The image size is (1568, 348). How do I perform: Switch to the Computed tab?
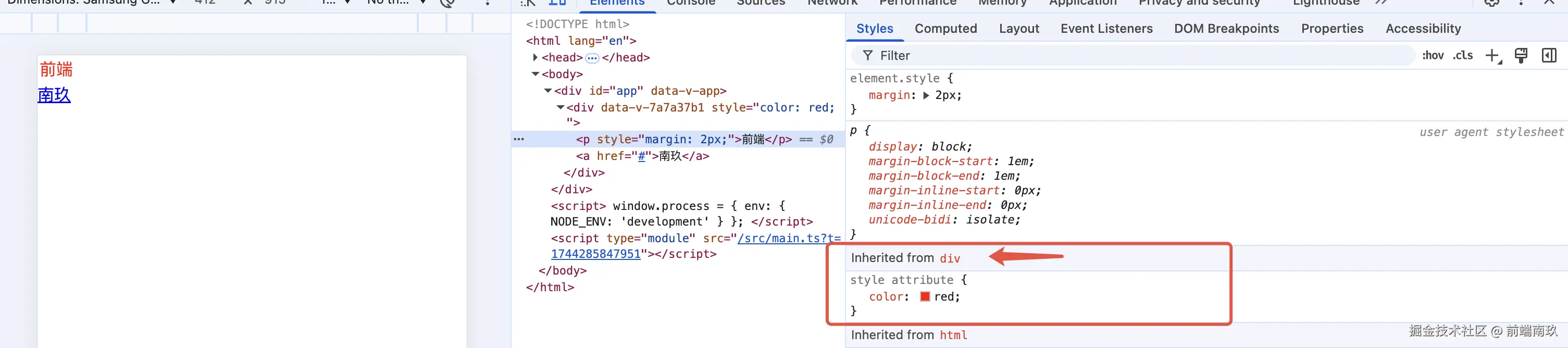[945, 29]
